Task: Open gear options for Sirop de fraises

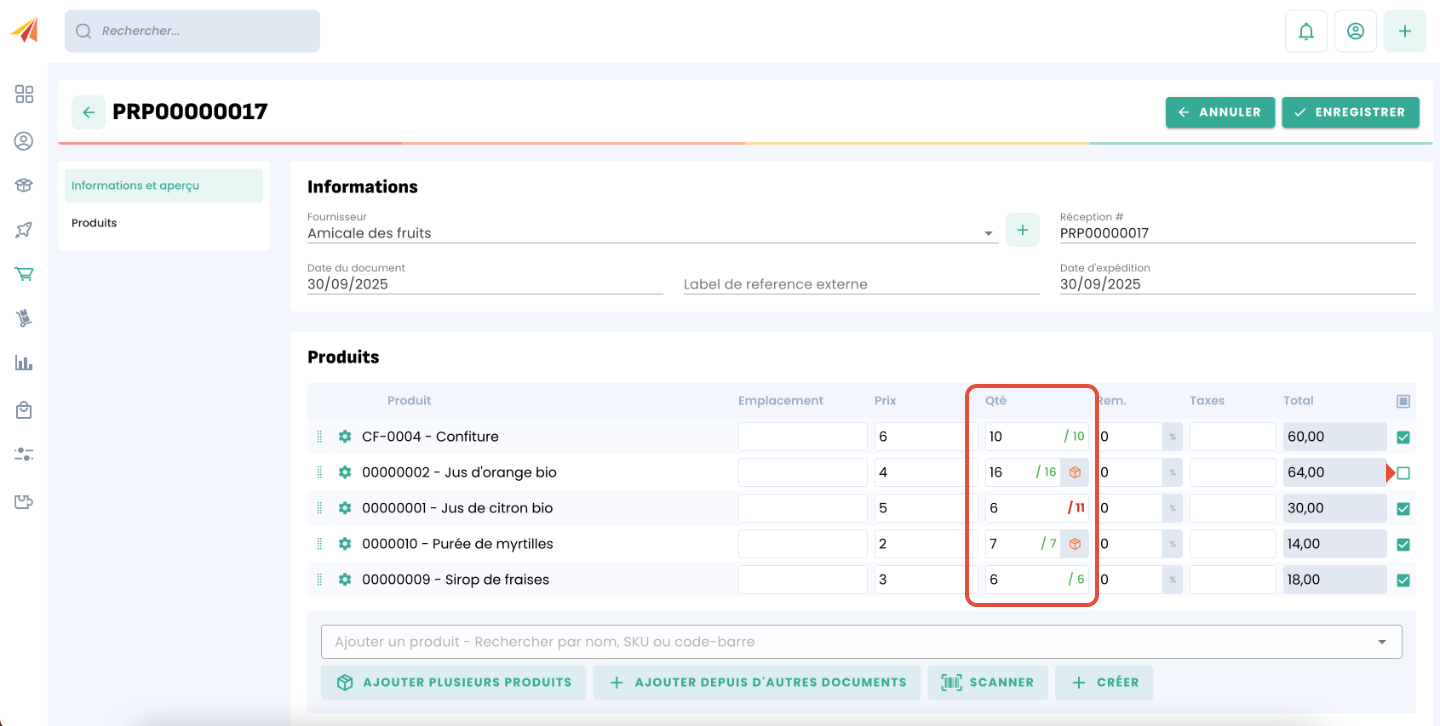Action: click(345, 579)
